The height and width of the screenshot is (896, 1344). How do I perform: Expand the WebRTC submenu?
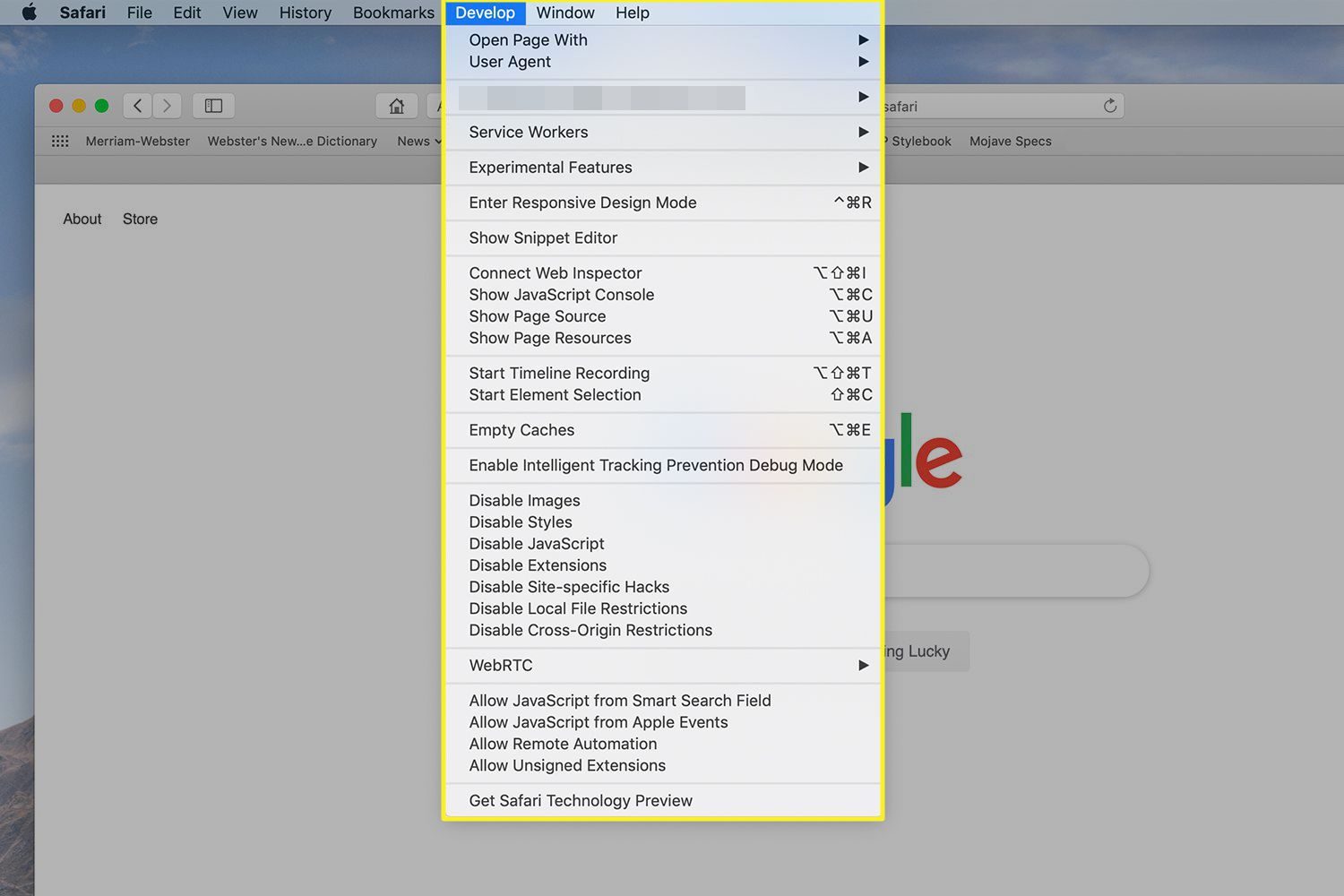point(663,665)
